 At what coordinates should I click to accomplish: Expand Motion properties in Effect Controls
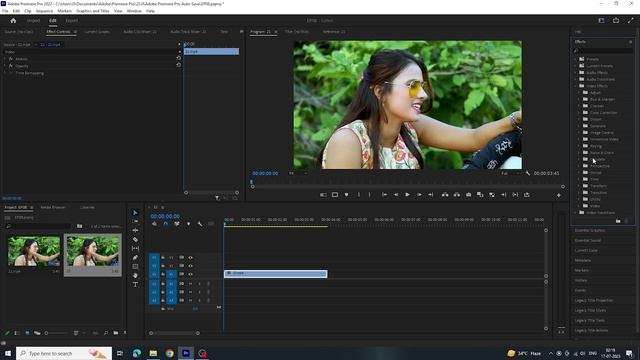[x=5, y=59]
